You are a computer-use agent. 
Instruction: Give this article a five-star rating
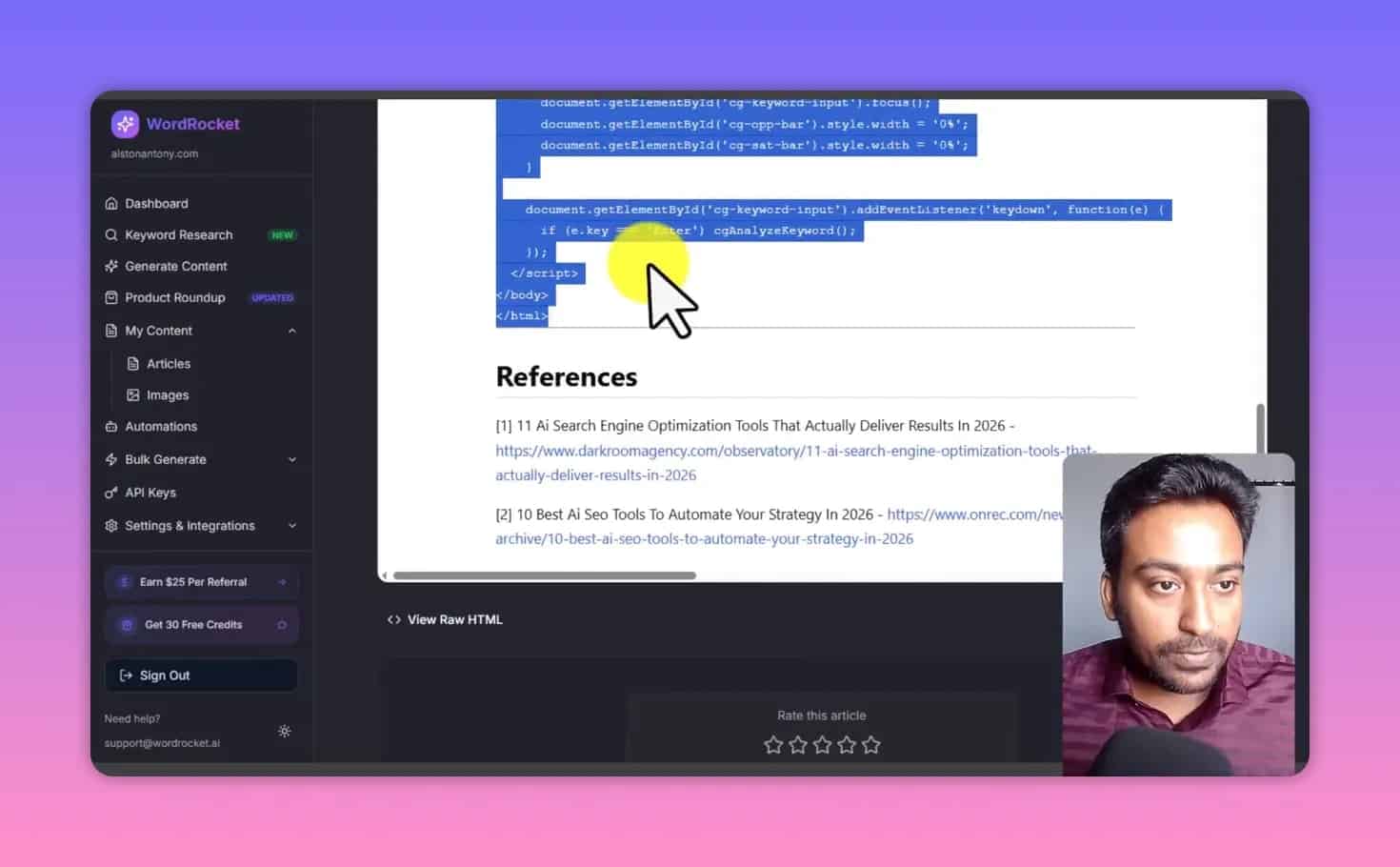click(870, 744)
